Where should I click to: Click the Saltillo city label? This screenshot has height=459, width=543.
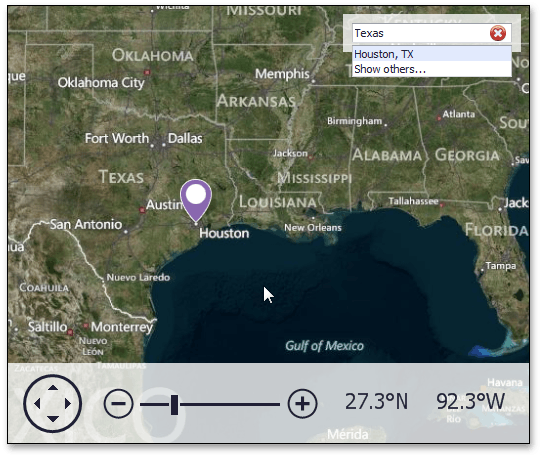[x=47, y=327]
